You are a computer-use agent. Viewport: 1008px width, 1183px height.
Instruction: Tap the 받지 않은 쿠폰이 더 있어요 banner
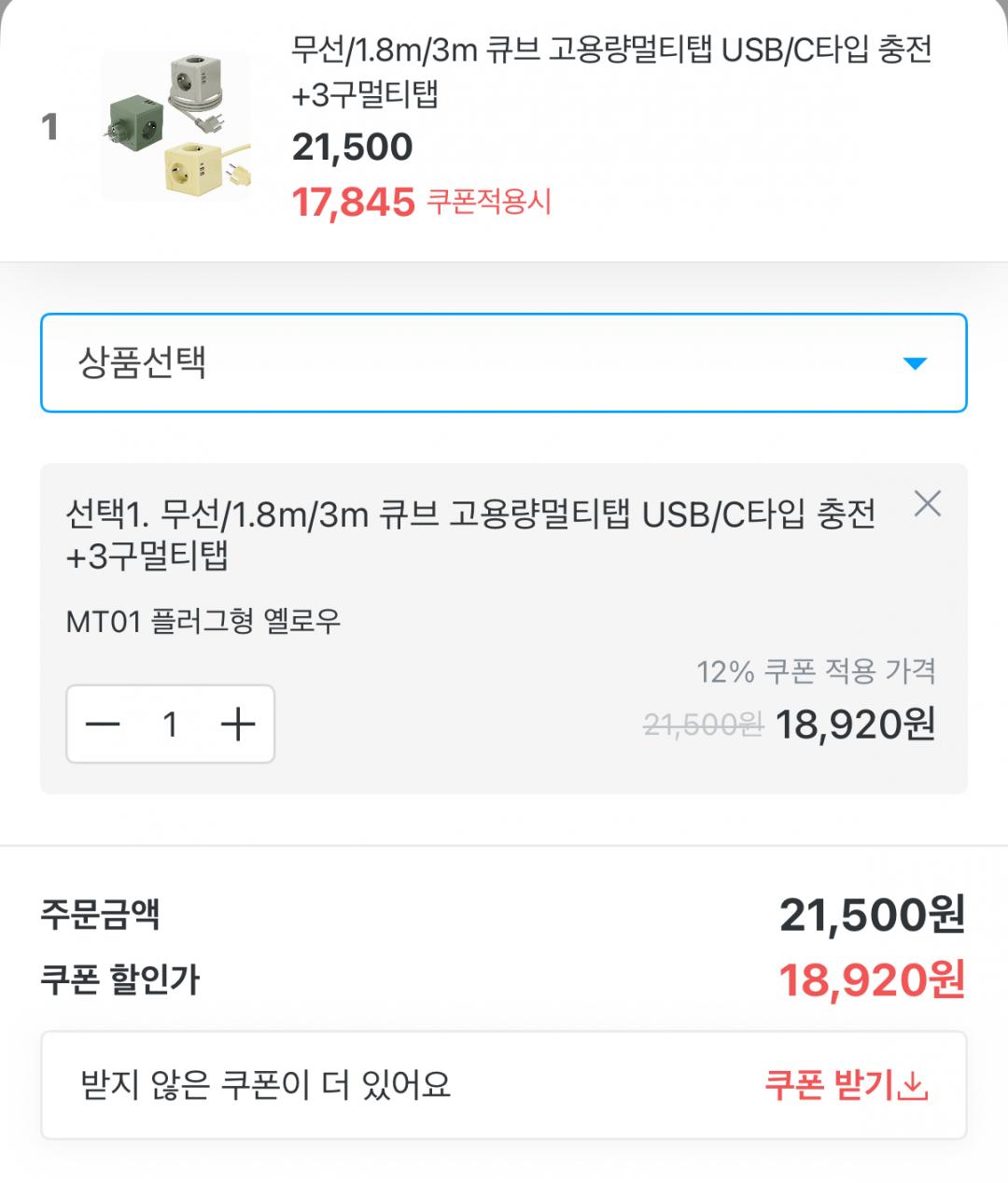click(x=266, y=1085)
